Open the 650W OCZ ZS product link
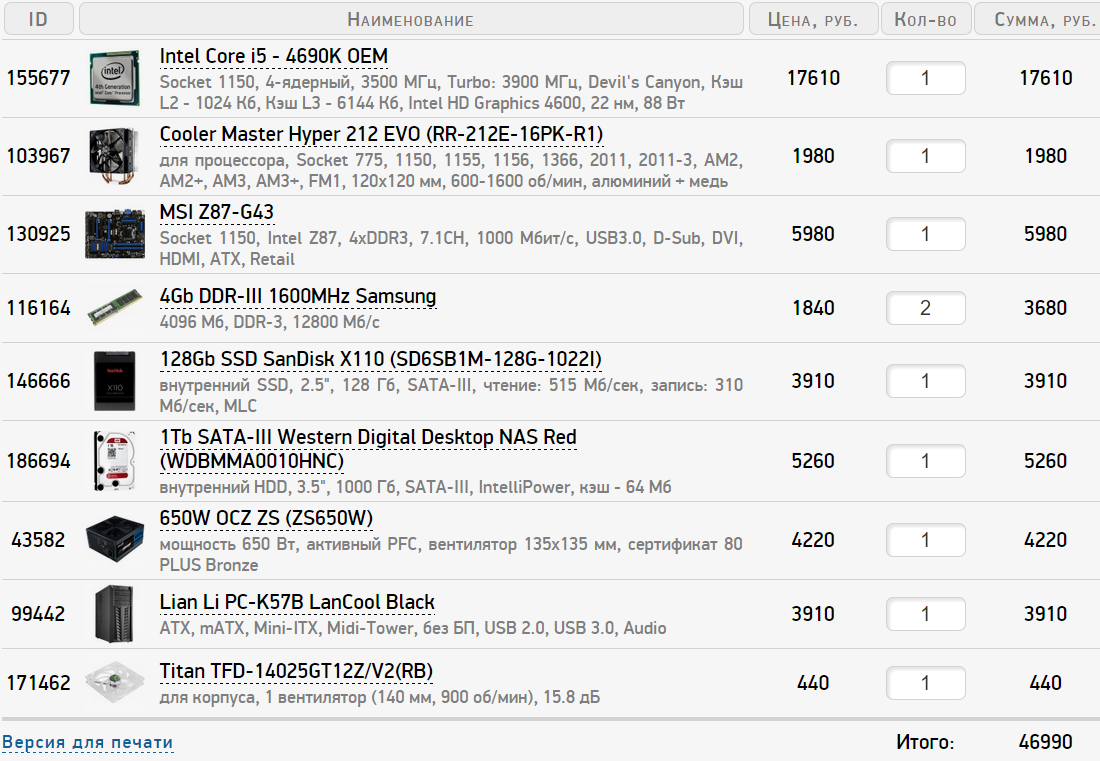This screenshot has width=1100, height=761. pyautogui.click(x=266, y=518)
